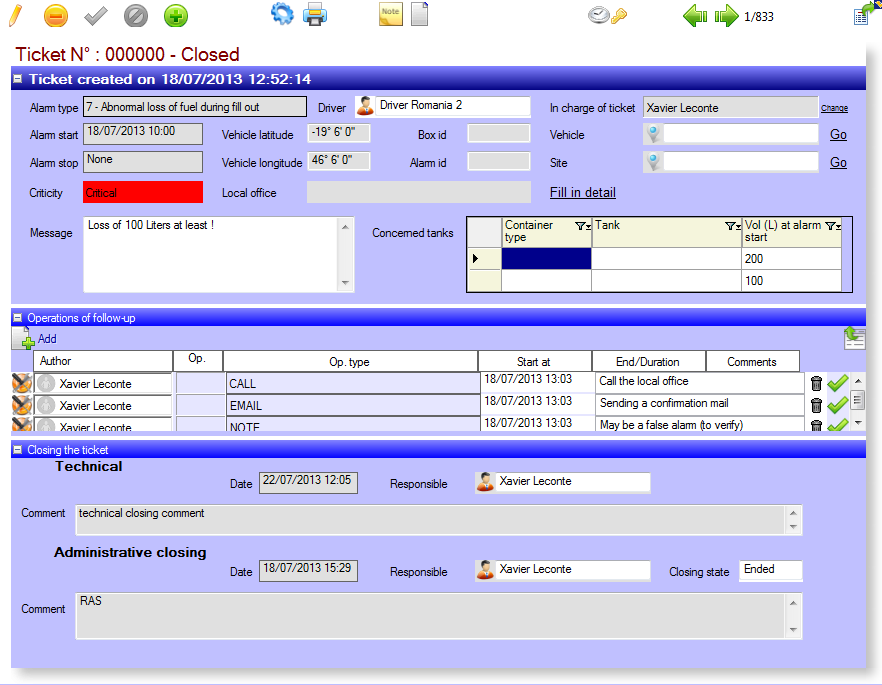This screenshot has width=882, height=685.
Task: Click the clock and key icon
Action: [607, 15]
